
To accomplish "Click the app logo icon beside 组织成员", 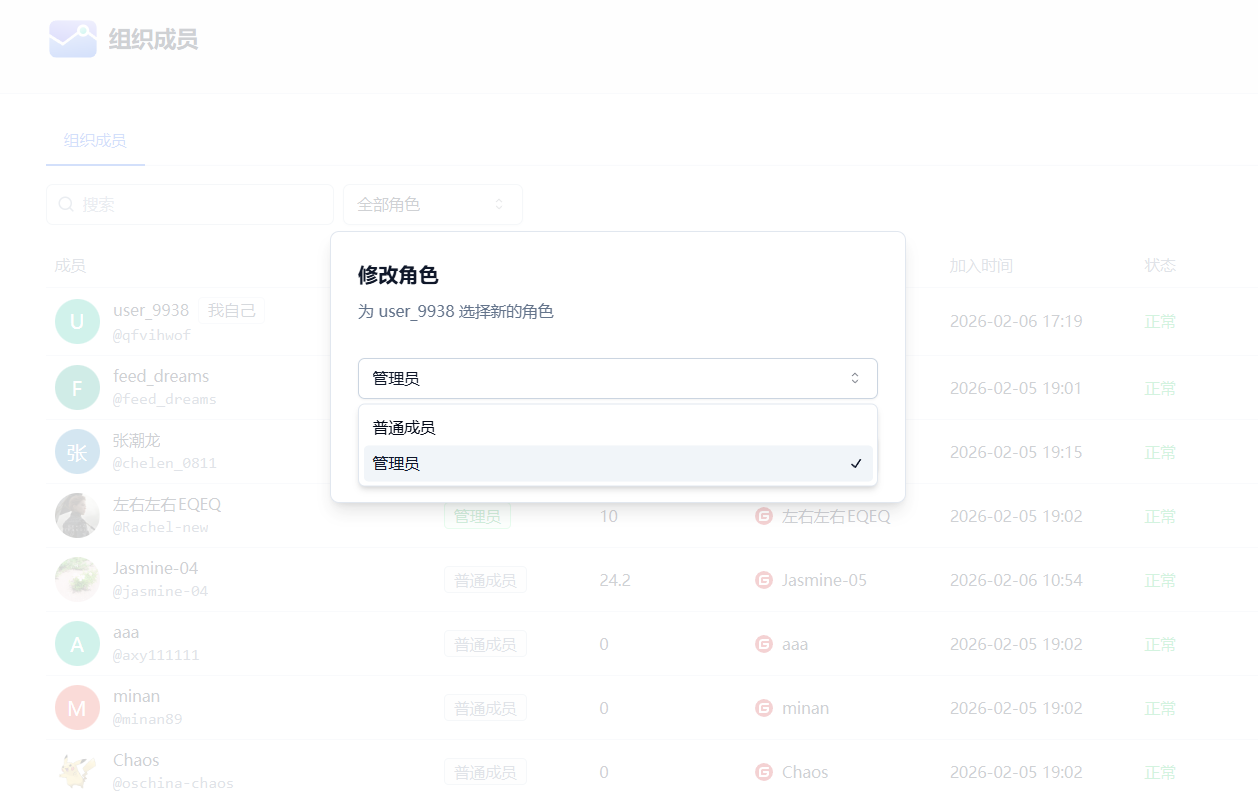I will pos(73,39).
